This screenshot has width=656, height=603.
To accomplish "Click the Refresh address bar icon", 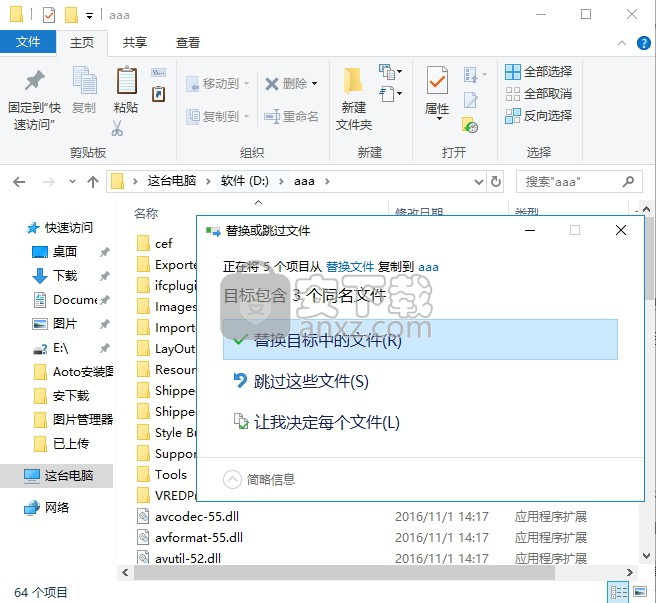I will point(496,181).
